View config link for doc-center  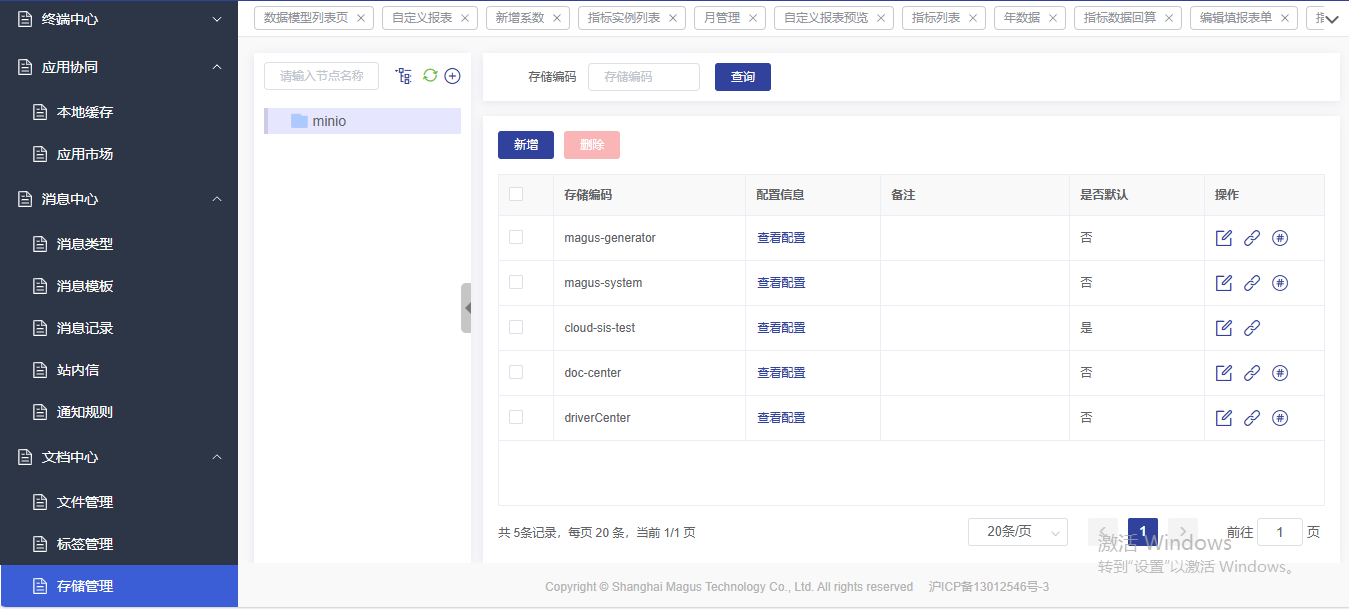781,373
